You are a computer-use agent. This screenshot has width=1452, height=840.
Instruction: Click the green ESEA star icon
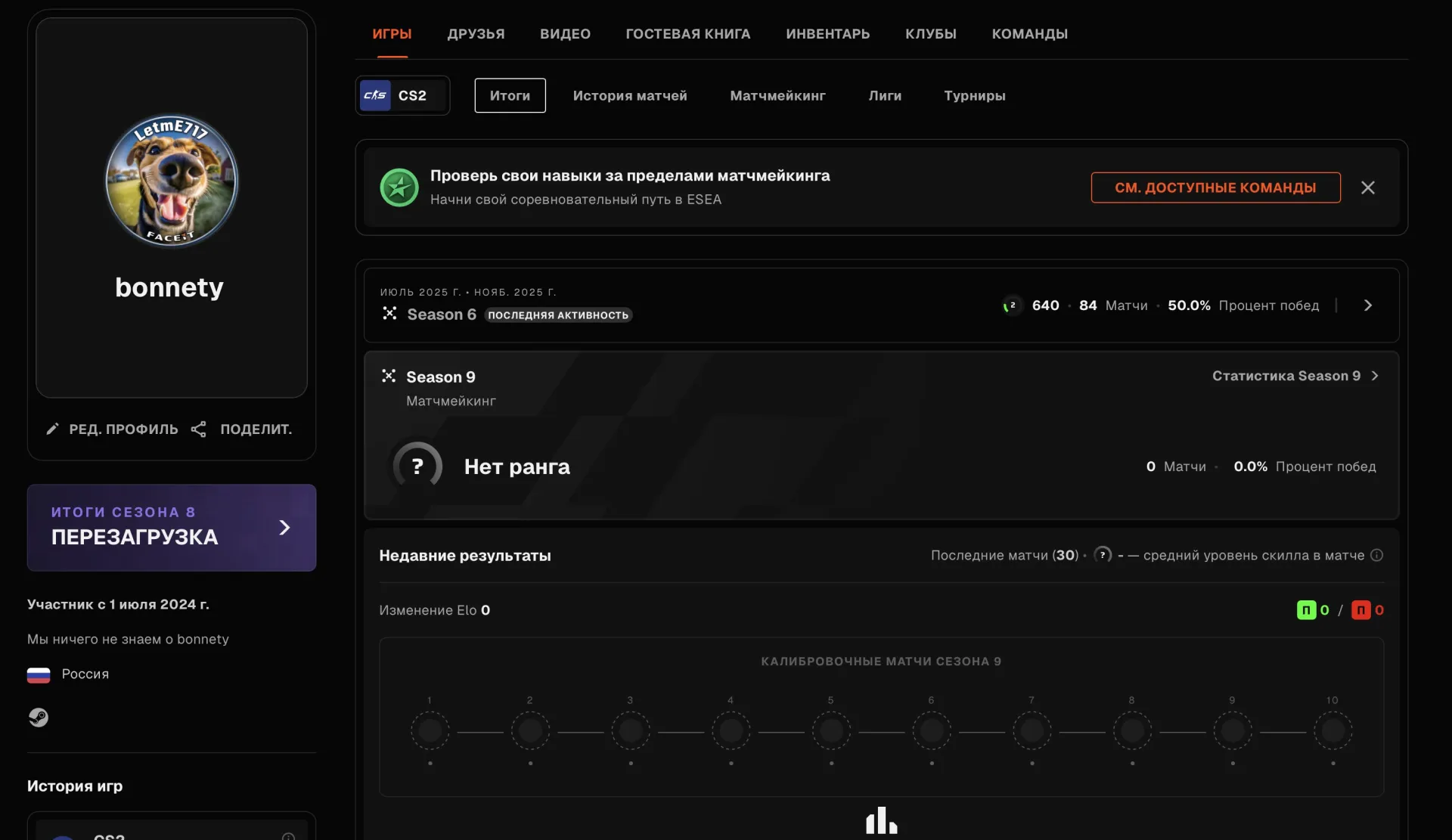point(399,188)
